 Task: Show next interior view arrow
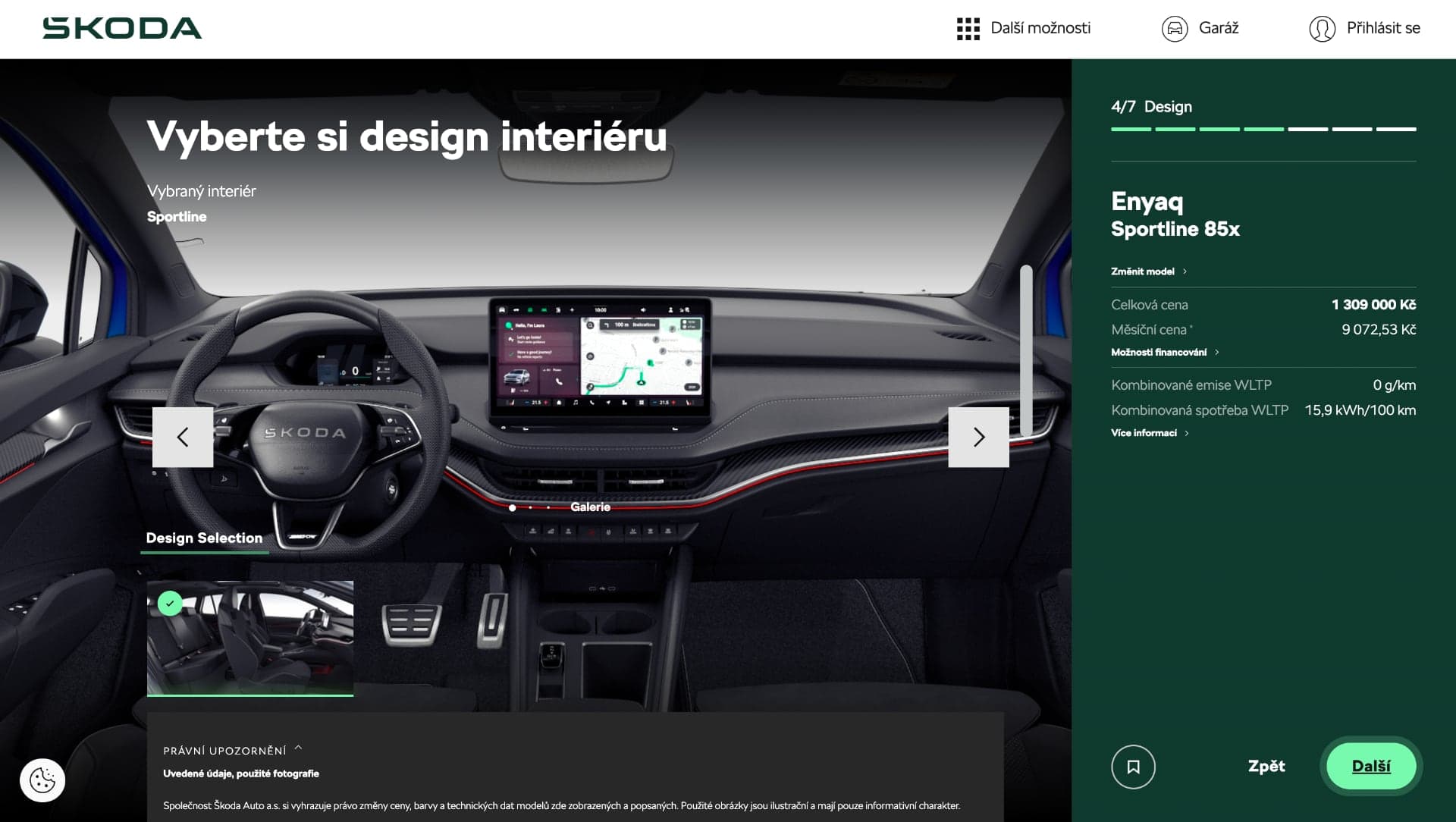(x=978, y=437)
